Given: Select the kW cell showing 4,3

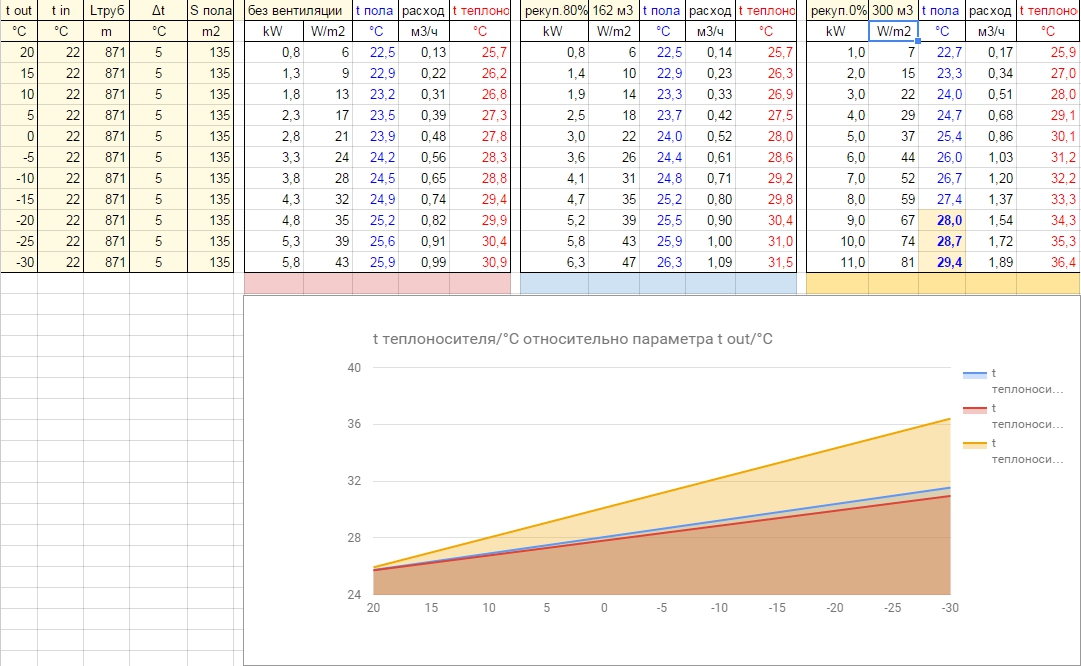Looking at the screenshot, I should tap(274, 199).
